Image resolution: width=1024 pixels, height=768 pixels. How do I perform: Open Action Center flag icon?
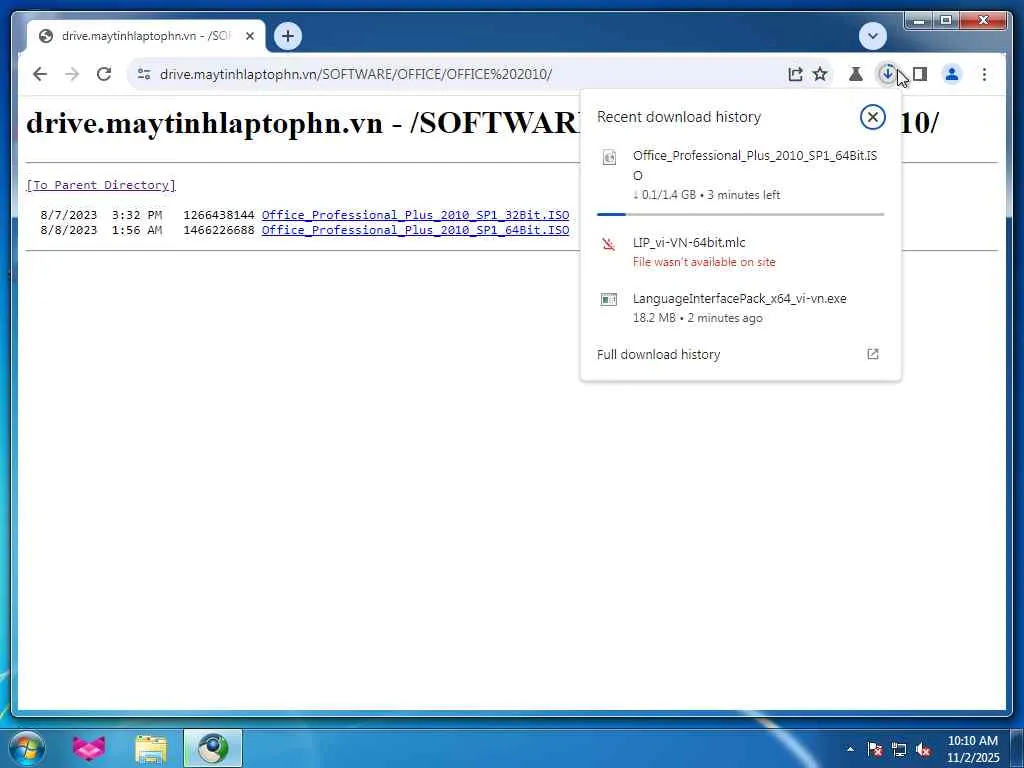point(875,749)
